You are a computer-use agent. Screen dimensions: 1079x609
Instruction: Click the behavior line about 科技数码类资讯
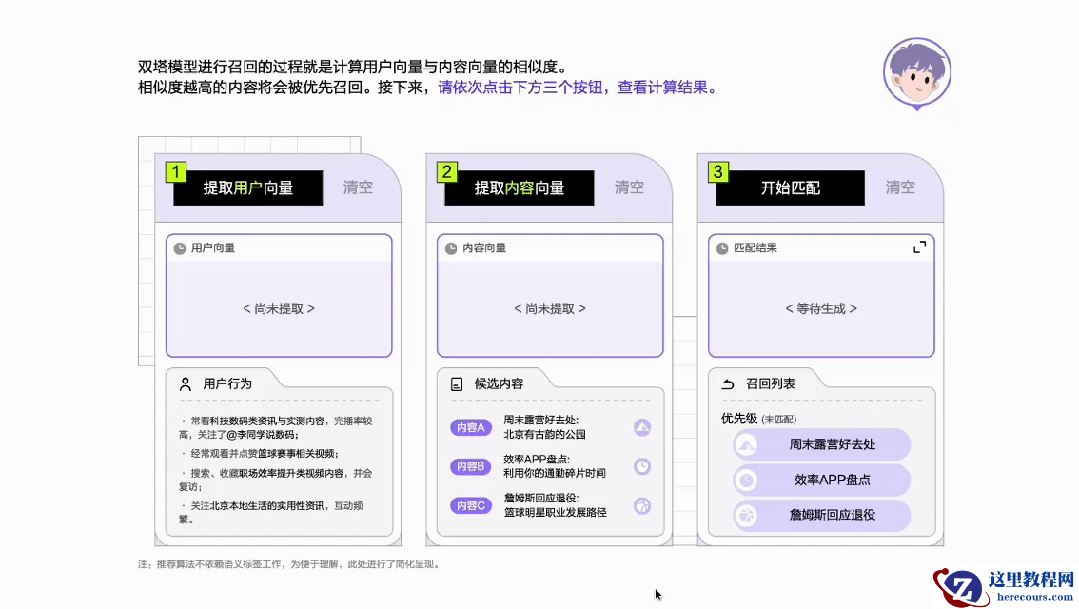(275, 427)
